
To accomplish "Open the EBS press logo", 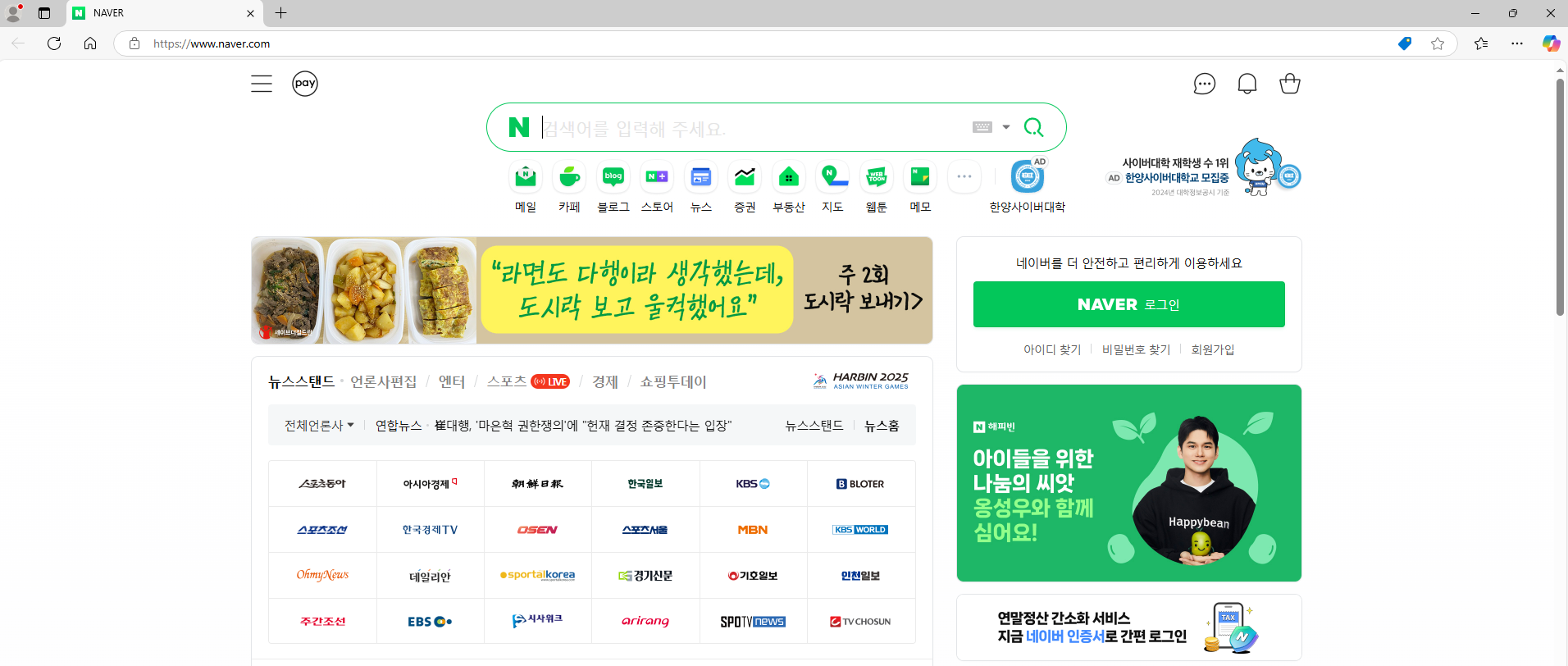I will point(430,622).
